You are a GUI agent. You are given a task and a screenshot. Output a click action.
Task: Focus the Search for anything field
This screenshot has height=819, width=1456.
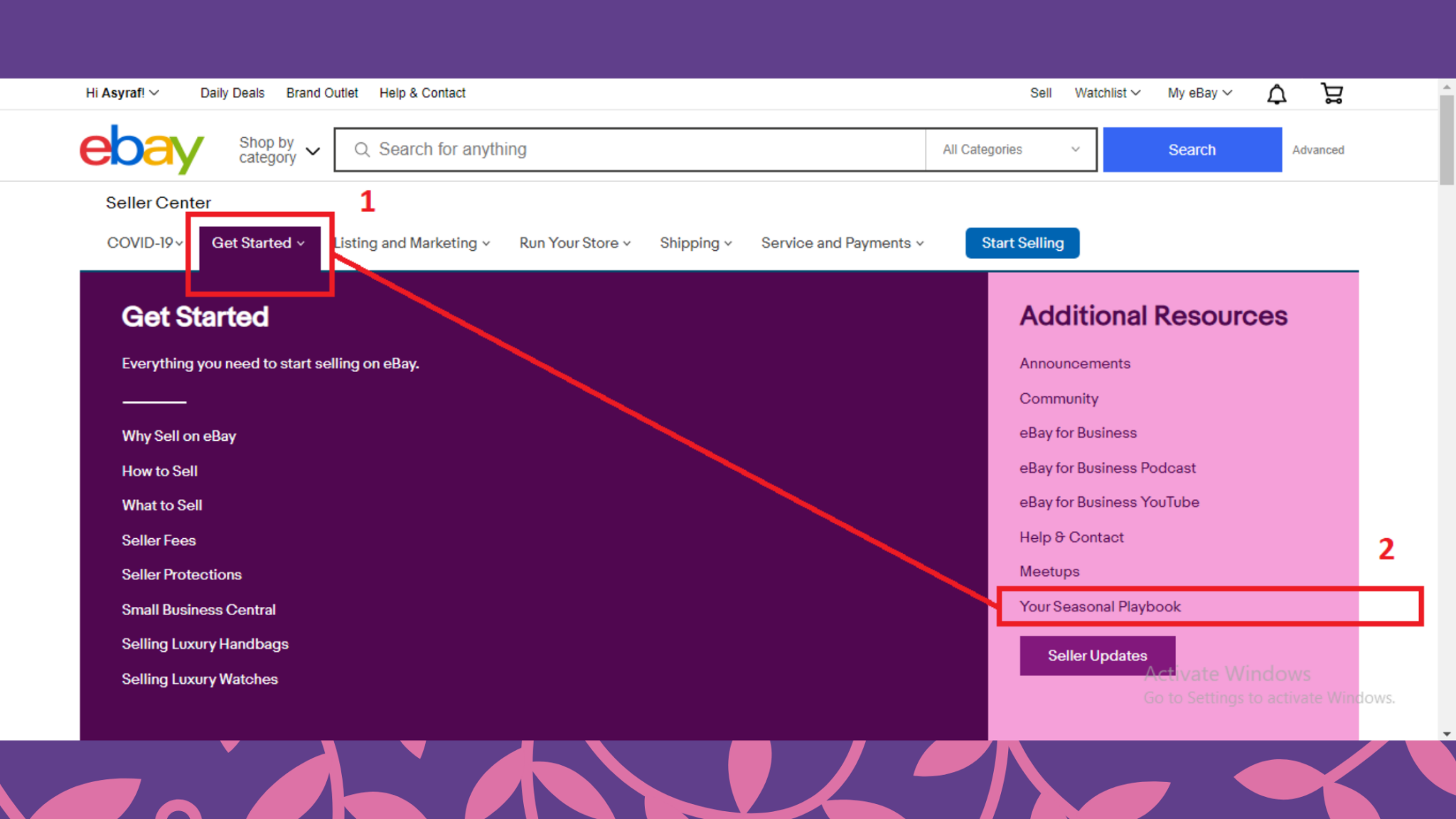pos(640,149)
